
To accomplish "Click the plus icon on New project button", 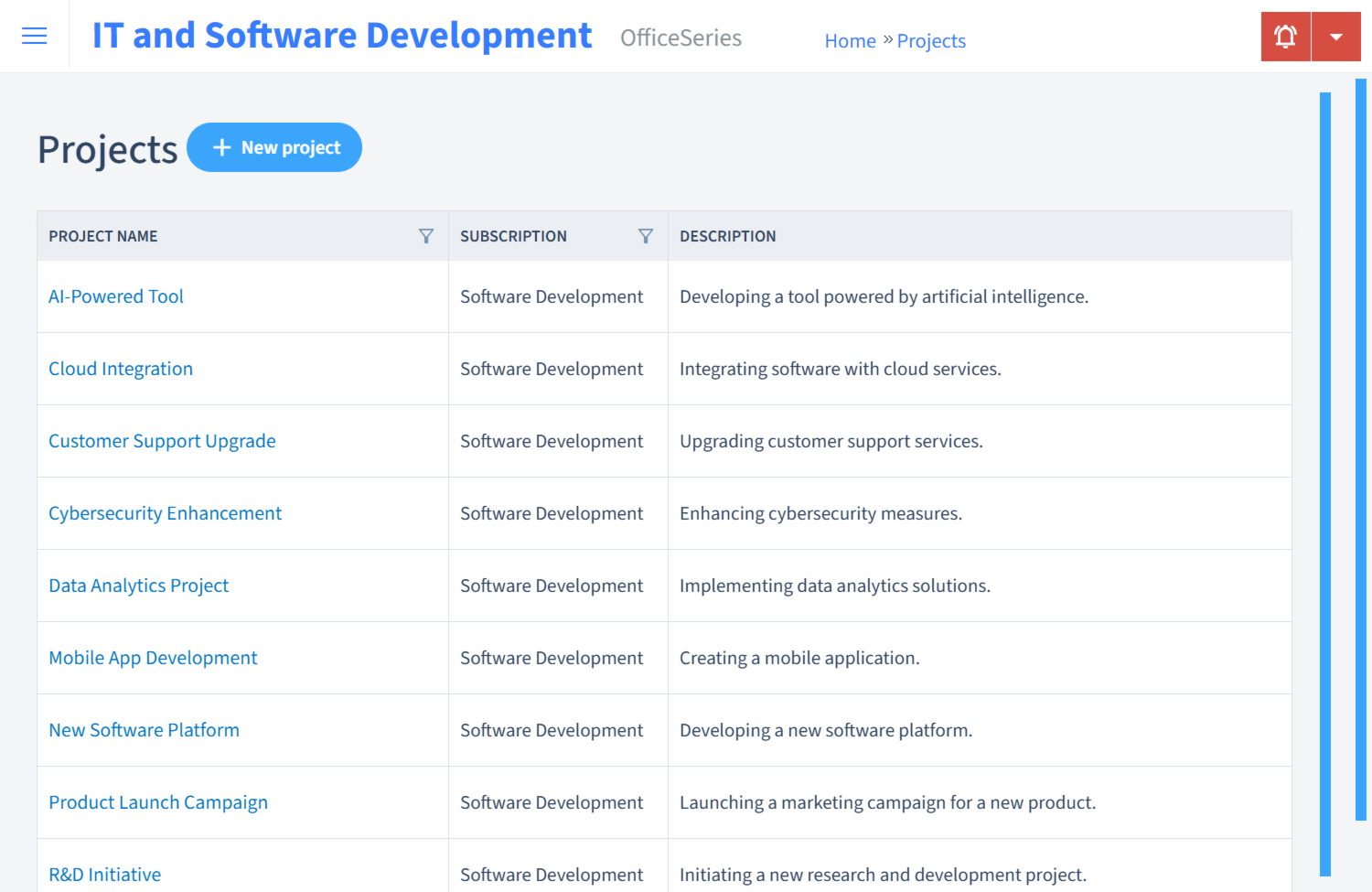I will pos(222,147).
